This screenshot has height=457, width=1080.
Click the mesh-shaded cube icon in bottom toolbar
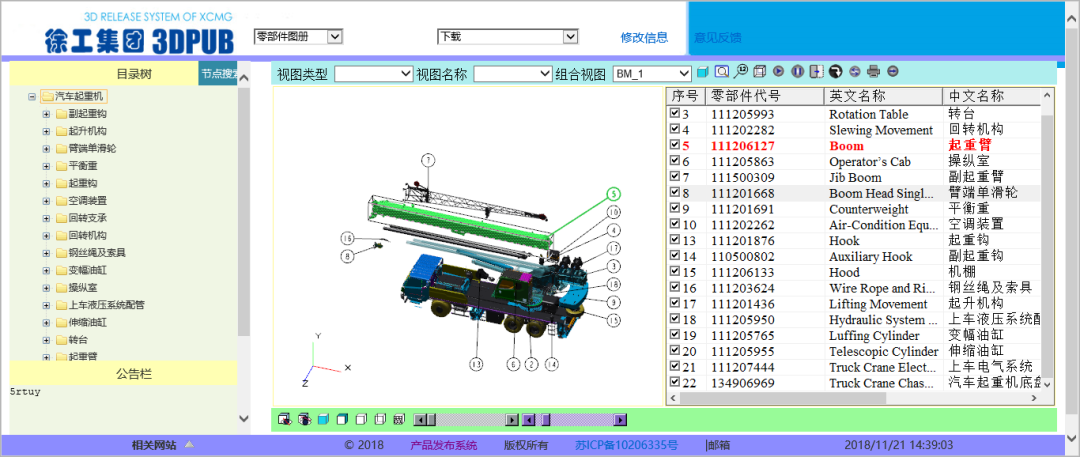[x=398, y=419]
